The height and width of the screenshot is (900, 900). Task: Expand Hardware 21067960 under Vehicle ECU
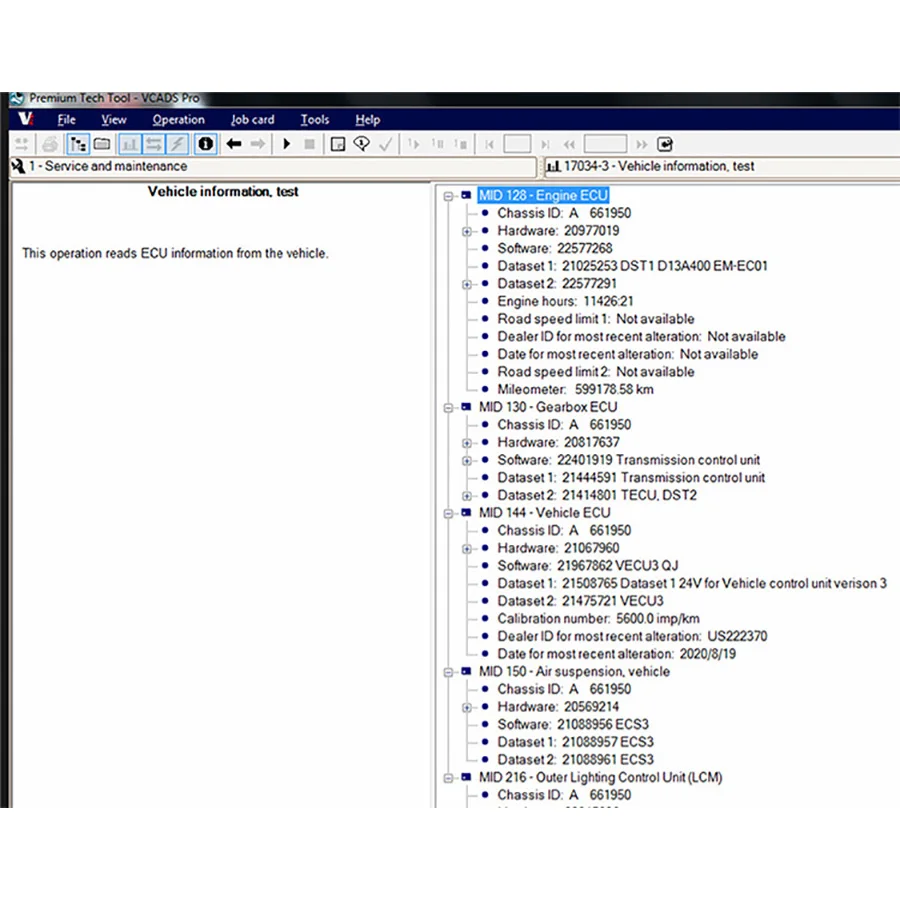[467, 549]
